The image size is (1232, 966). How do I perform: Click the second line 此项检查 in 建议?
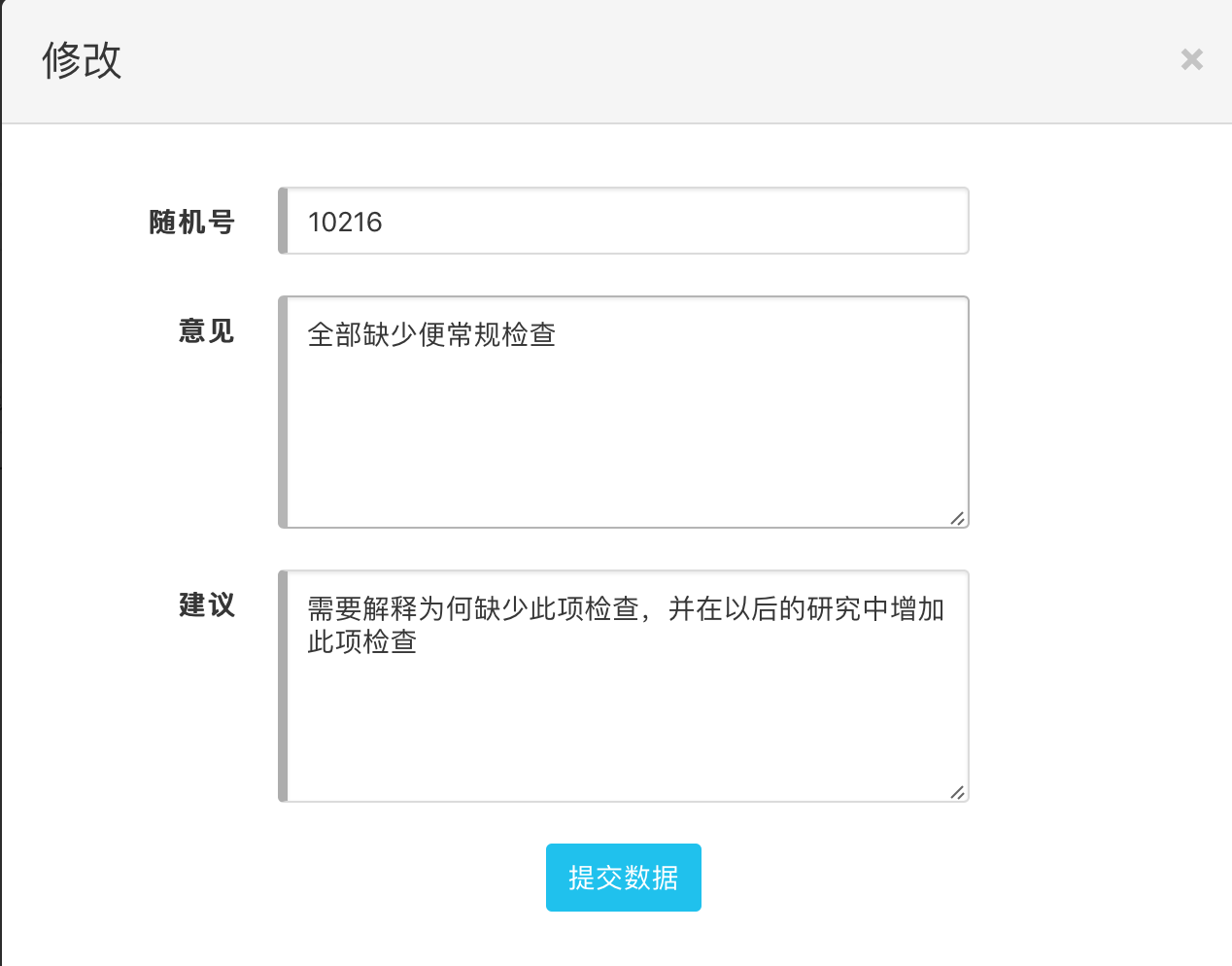tap(362, 642)
